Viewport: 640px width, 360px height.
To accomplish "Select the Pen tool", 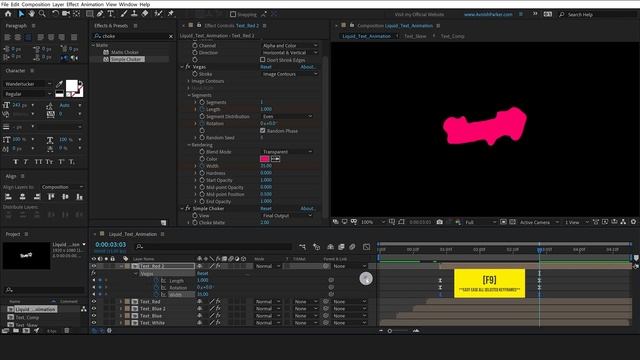I will (x=100, y=14).
